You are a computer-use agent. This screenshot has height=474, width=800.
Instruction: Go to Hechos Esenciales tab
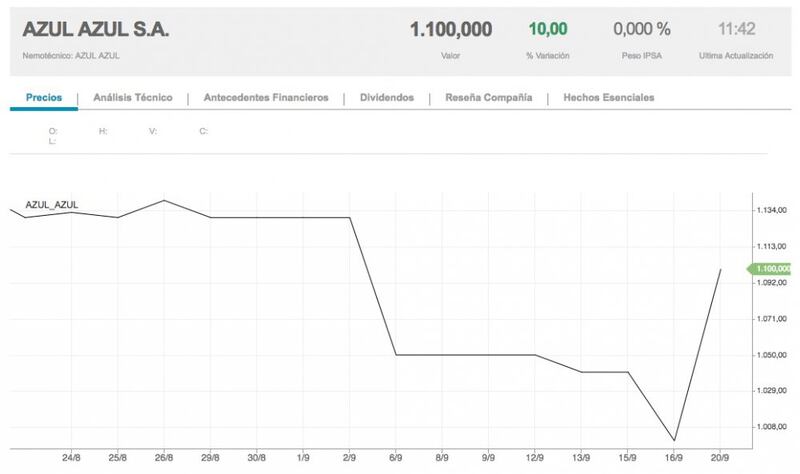[x=608, y=98]
